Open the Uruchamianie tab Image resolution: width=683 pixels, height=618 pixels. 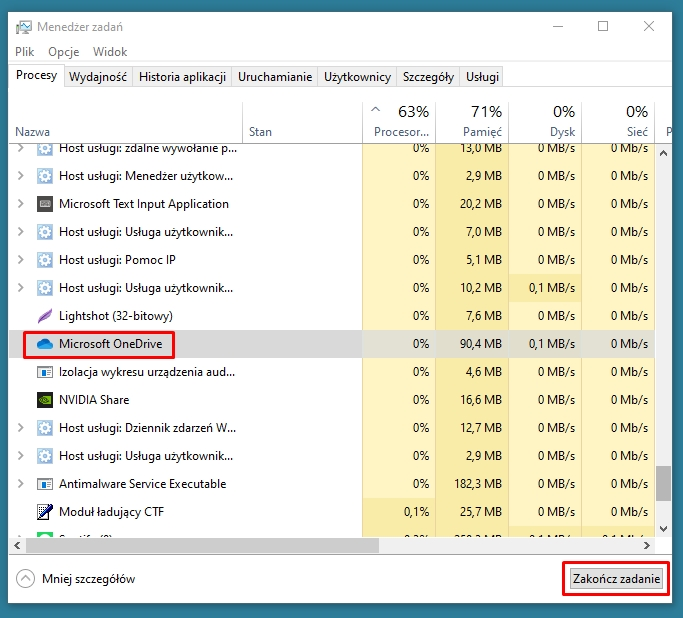coord(275,77)
